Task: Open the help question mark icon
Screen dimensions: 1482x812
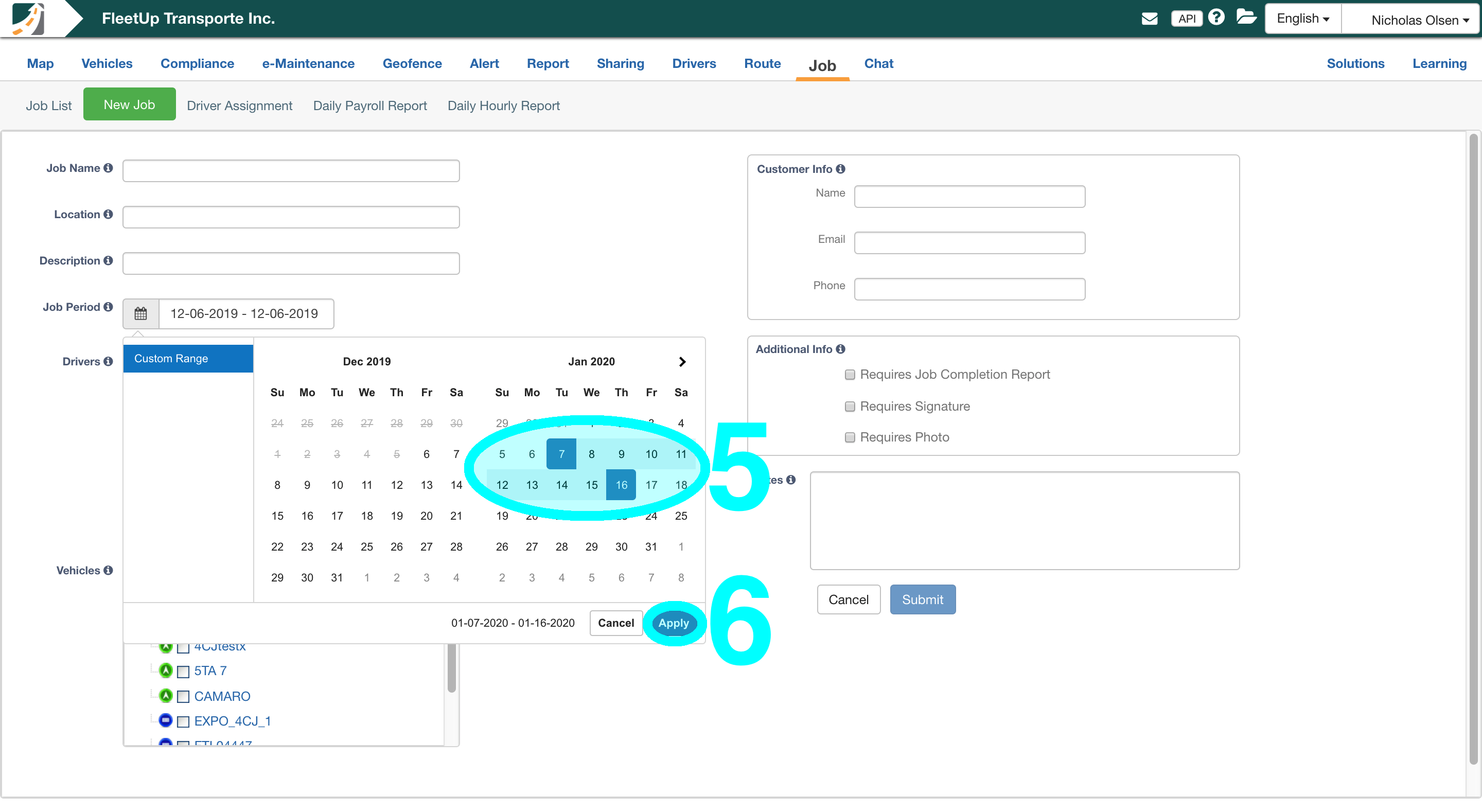Action: (x=1216, y=17)
